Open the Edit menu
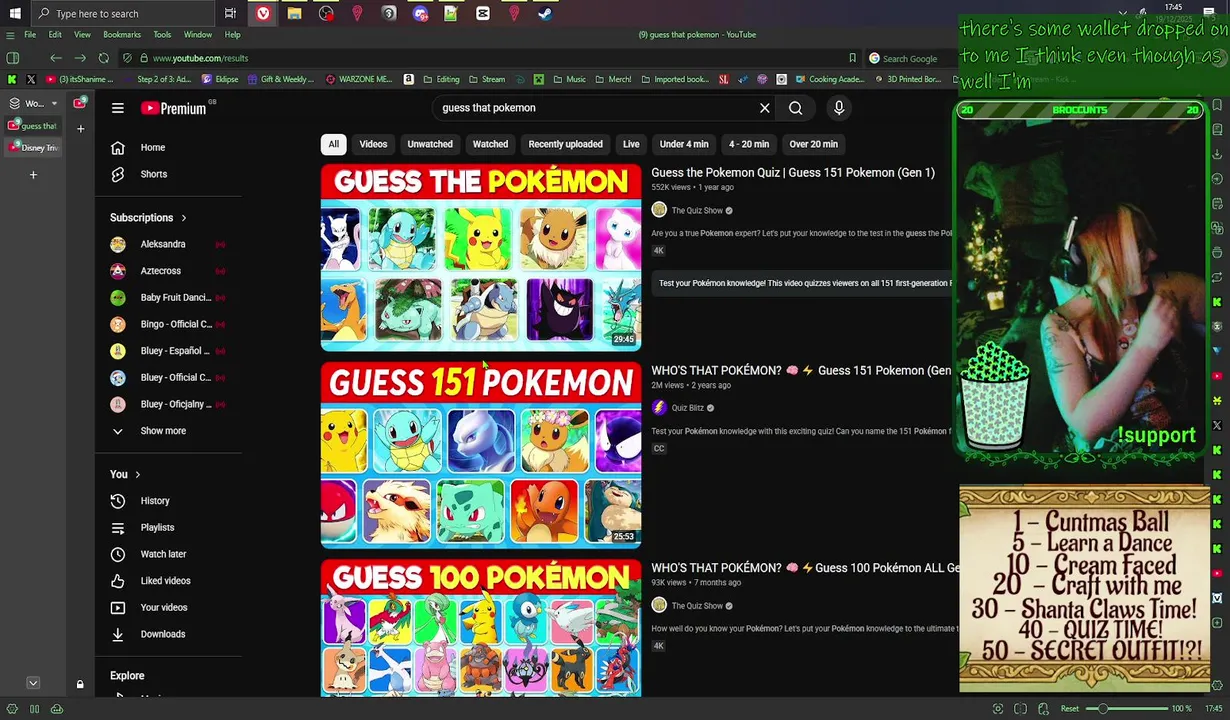Image resolution: width=1230 pixels, height=720 pixels. pyautogui.click(x=55, y=35)
